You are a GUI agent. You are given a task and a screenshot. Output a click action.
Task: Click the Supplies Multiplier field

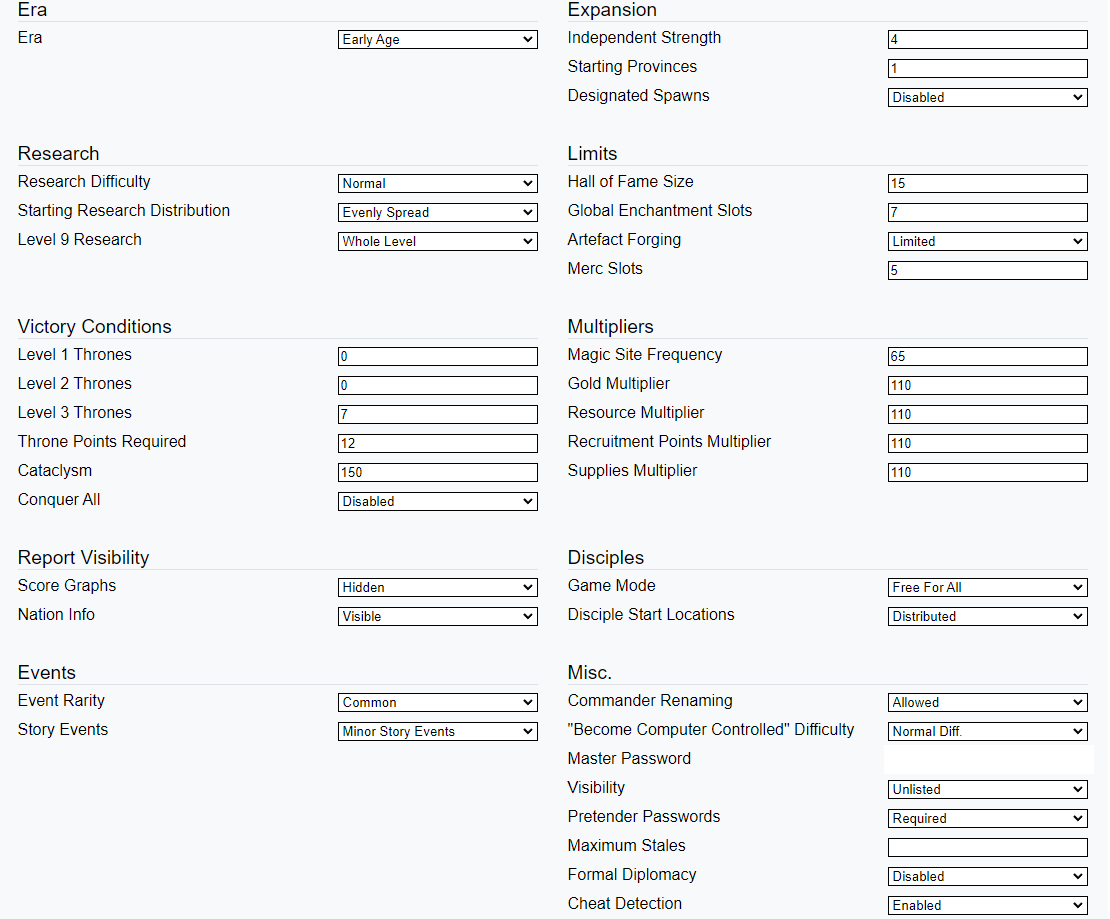(x=988, y=472)
